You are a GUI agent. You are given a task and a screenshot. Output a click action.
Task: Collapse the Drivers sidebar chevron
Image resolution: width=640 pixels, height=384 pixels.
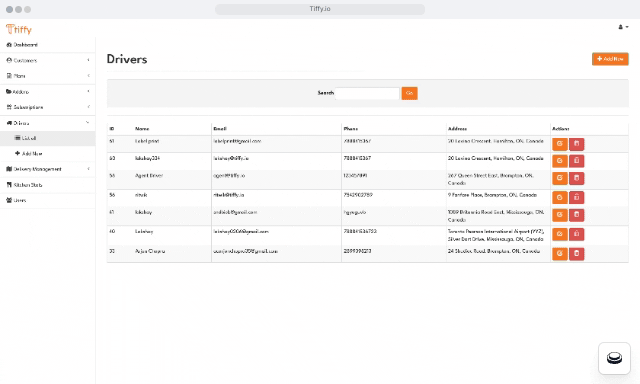[88, 122]
